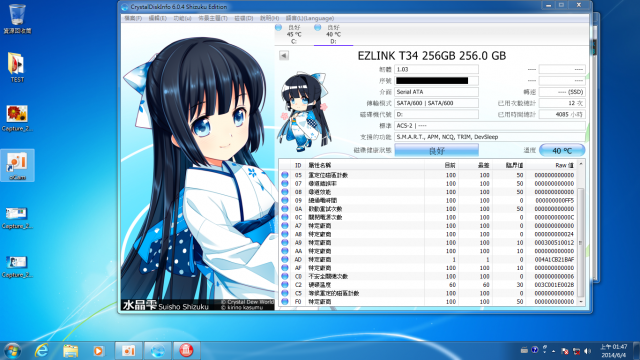Image resolution: width=640 pixels, height=360 pixels.
Task: Click the status orb for attribute ID 05
Action: click(x=285, y=175)
